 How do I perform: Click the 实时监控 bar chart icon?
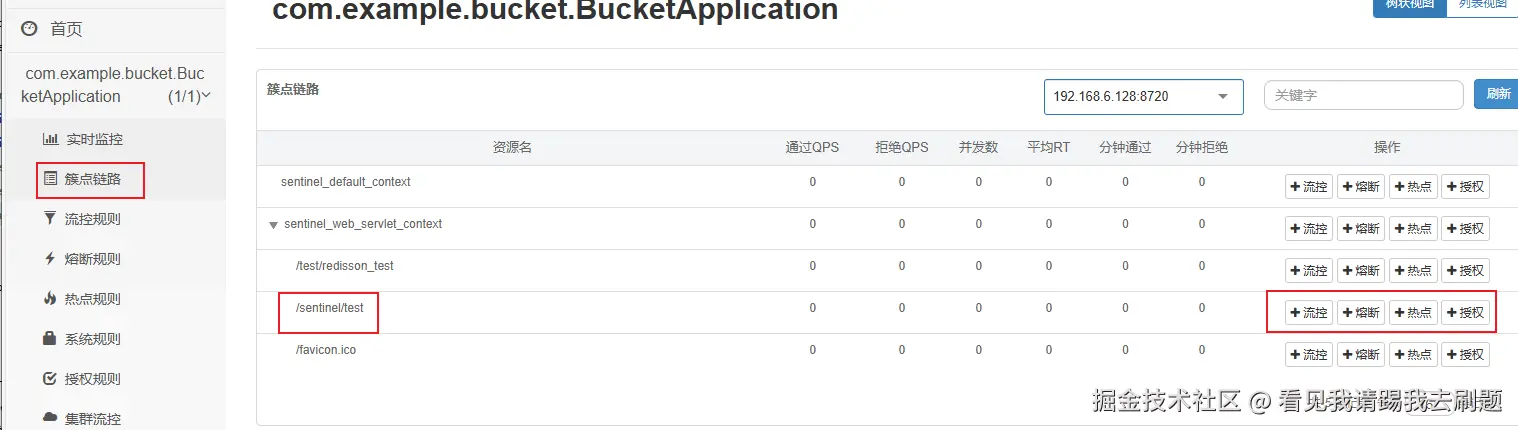pos(50,139)
